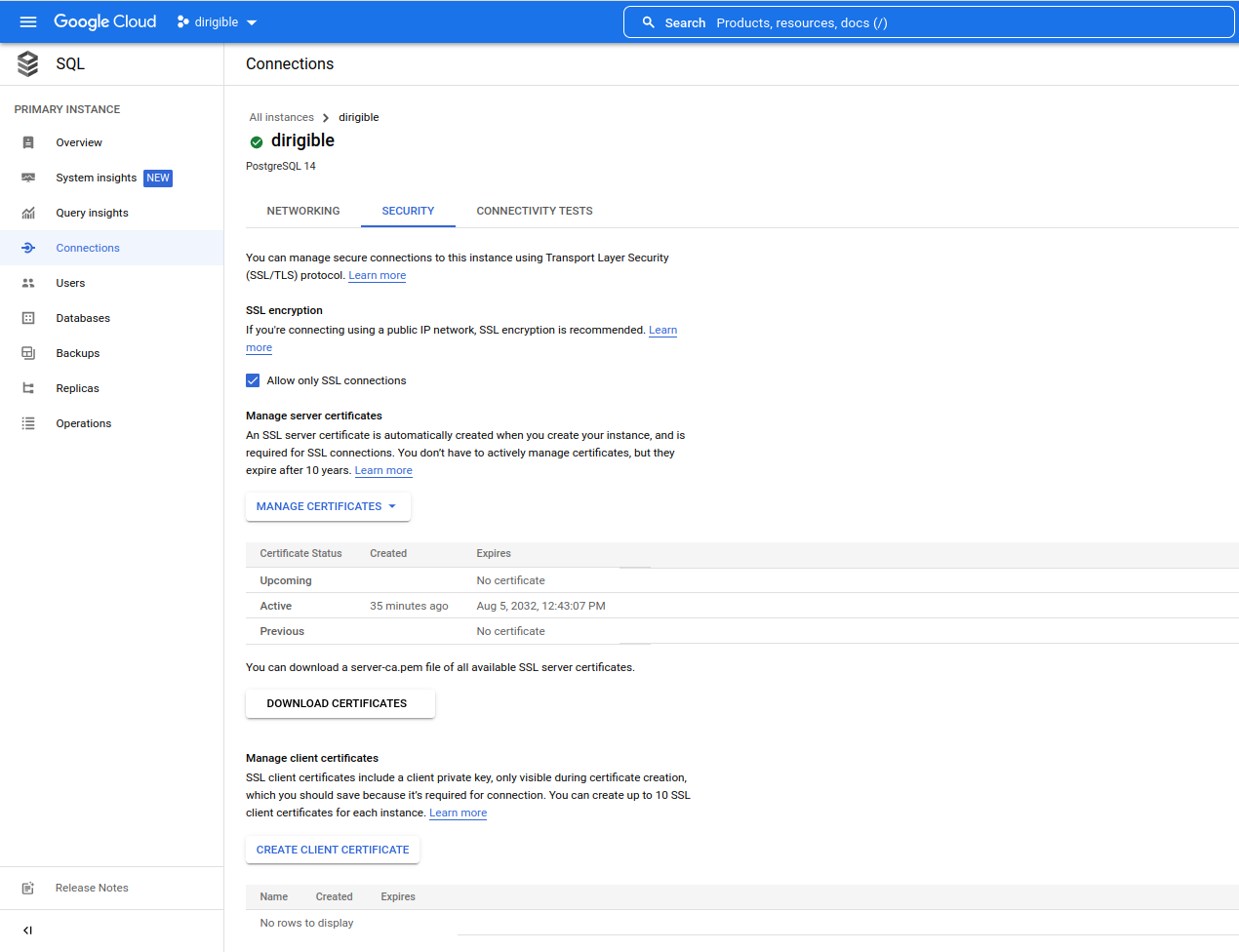
Task: Switch to the Networking tab
Action: (x=303, y=211)
